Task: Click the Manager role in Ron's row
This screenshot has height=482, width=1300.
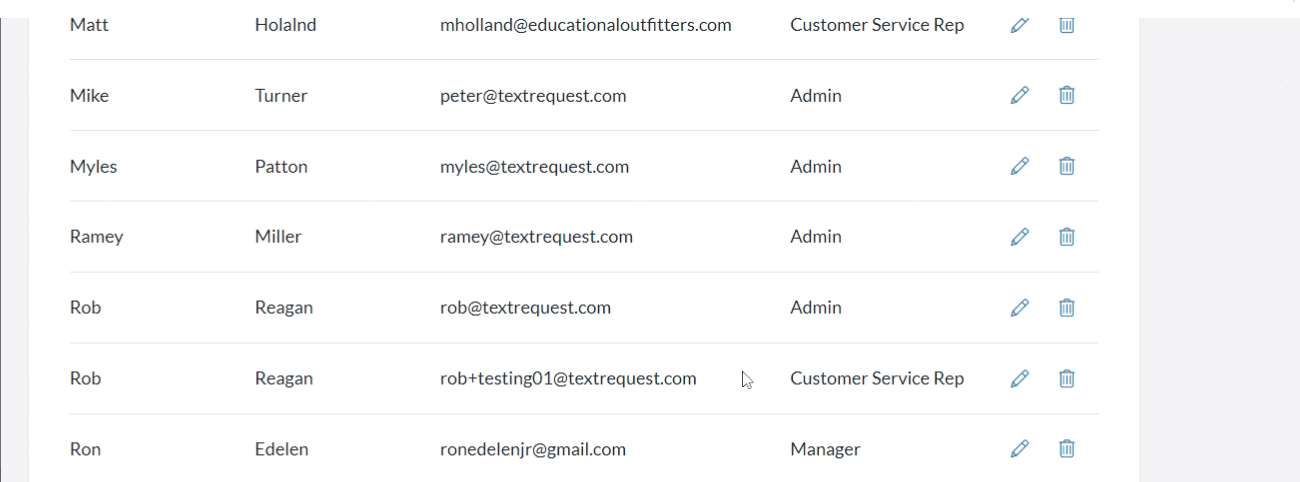Action: [824, 450]
